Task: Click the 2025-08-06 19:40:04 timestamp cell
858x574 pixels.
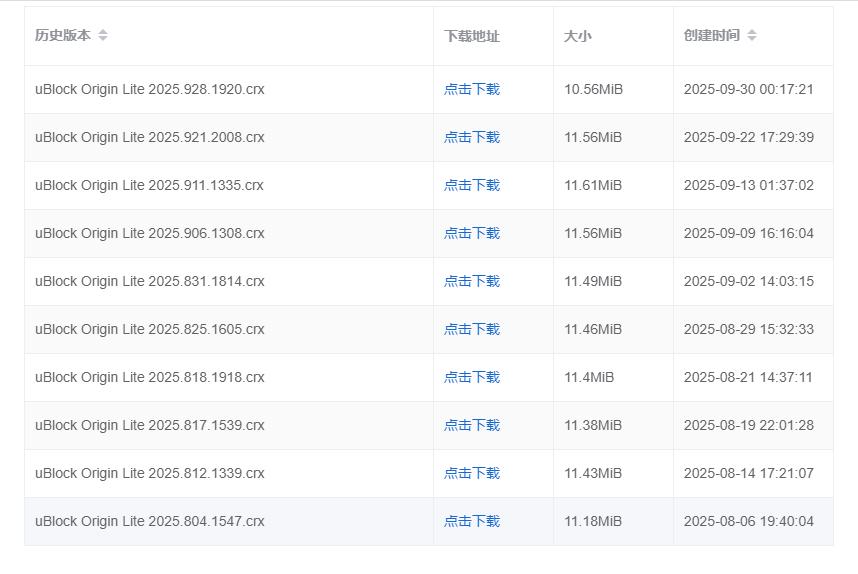Action: (748, 521)
